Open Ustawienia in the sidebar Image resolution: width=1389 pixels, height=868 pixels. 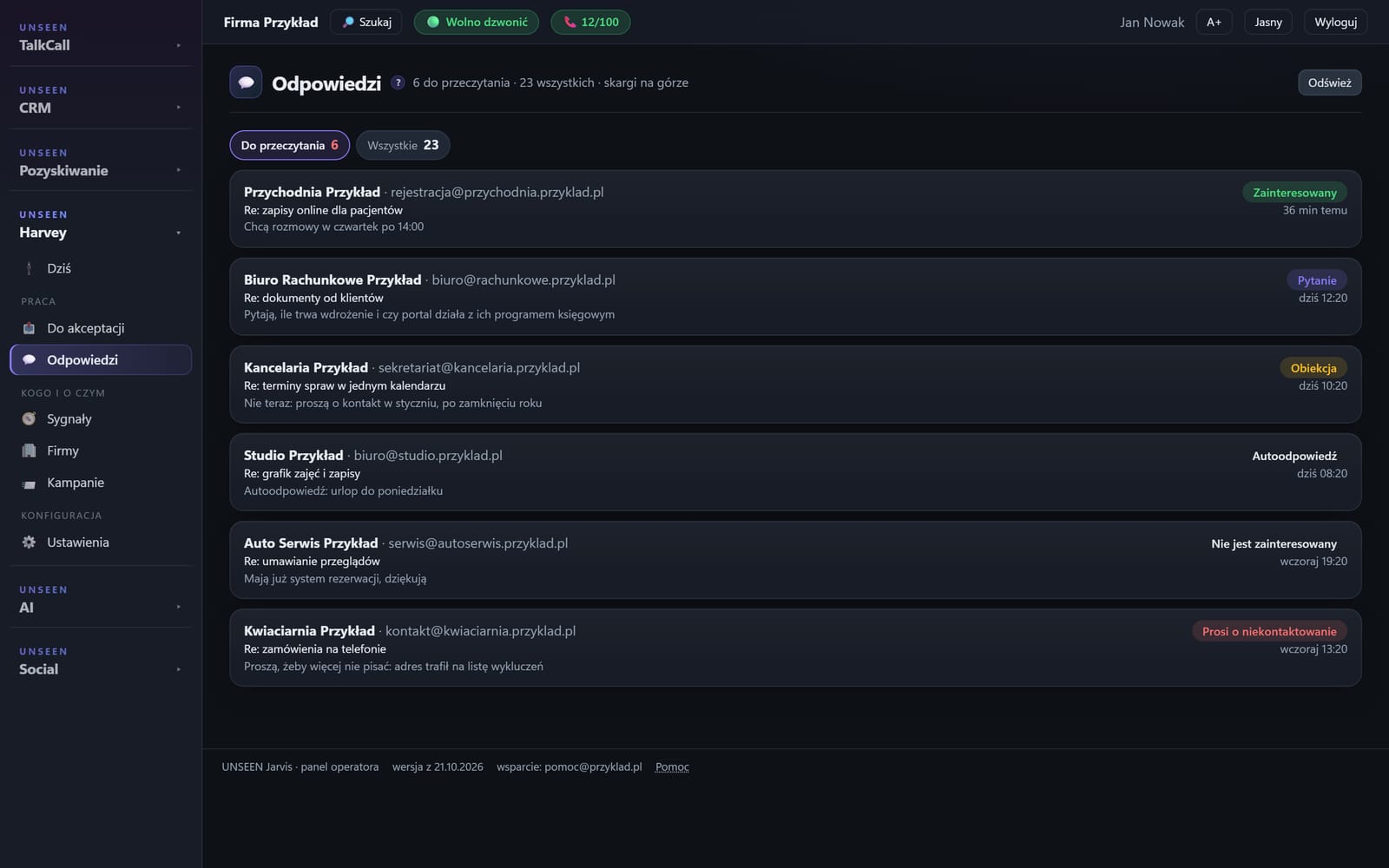pyautogui.click(x=101, y=542)
